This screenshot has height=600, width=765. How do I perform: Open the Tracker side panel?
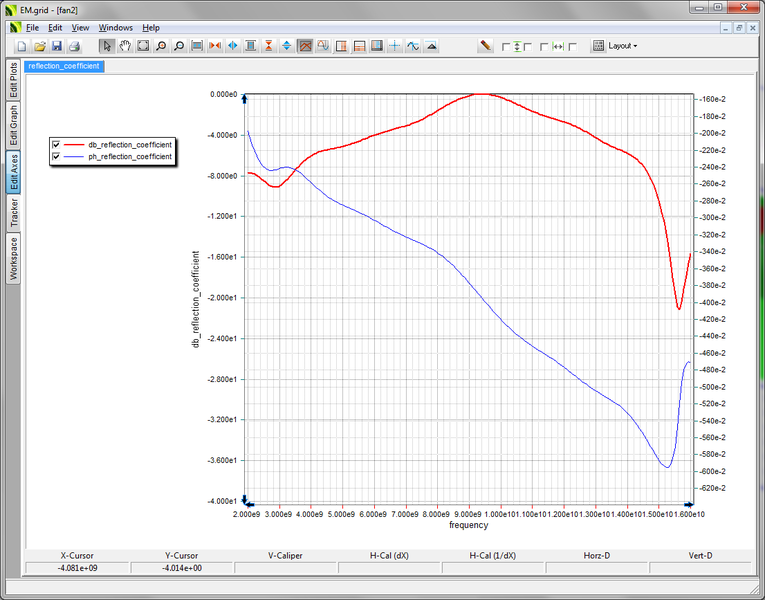(13, 213)
